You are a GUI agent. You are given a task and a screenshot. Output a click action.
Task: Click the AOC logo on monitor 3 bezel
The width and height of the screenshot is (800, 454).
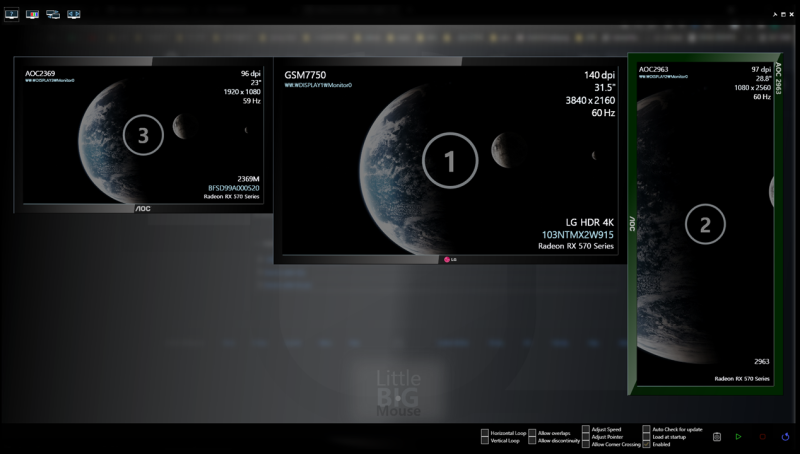[143, 209]
